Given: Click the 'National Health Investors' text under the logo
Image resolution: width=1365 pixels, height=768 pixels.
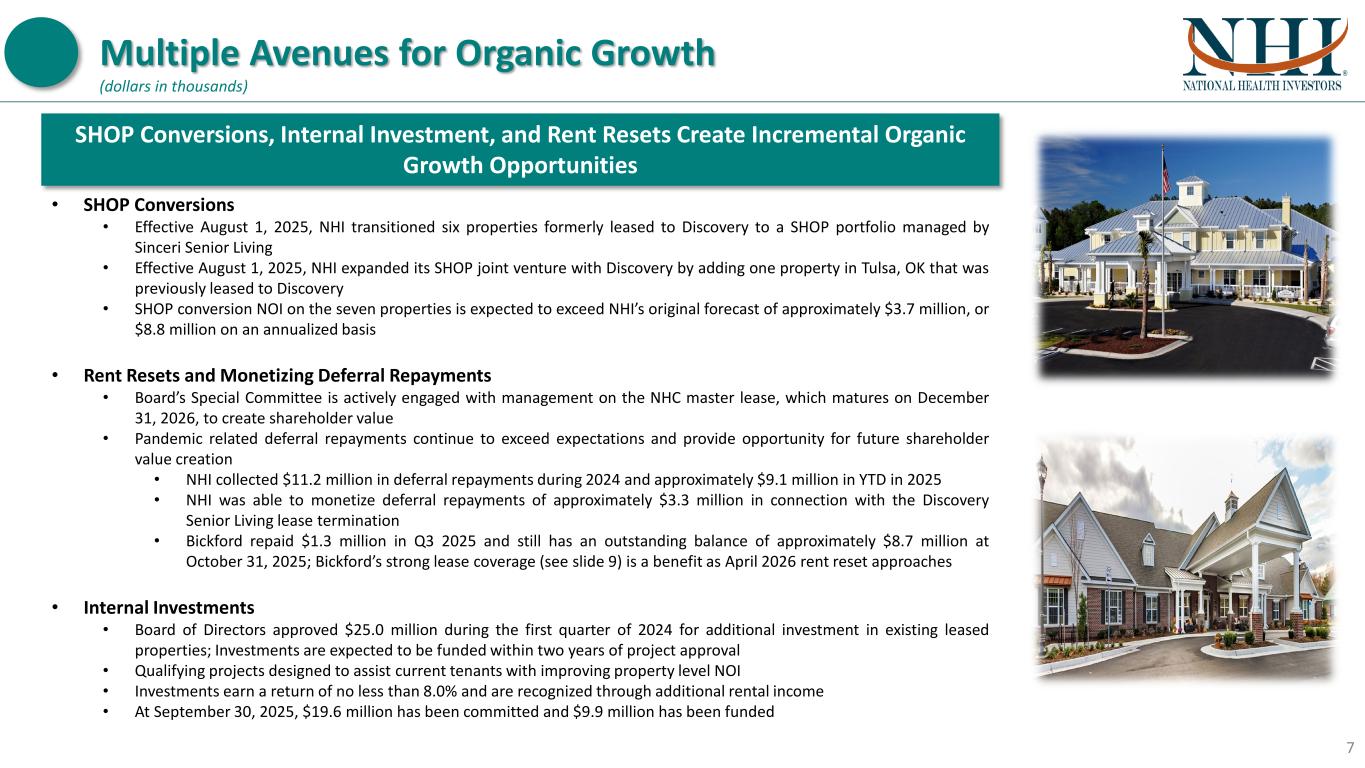Looking at the screenshot, I should coord(1263,86).
